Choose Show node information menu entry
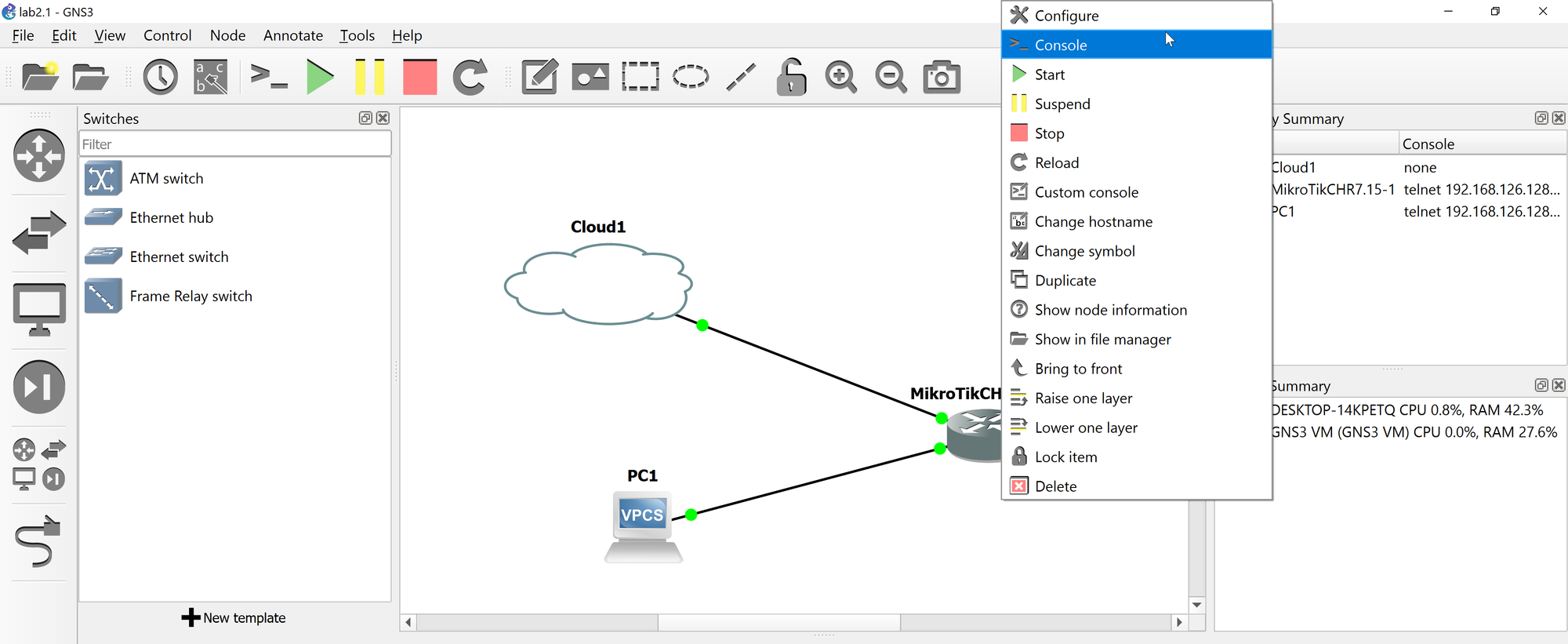Image resolution: width=1568 pixels, height=644 pixels. (x=1137, y=310)
